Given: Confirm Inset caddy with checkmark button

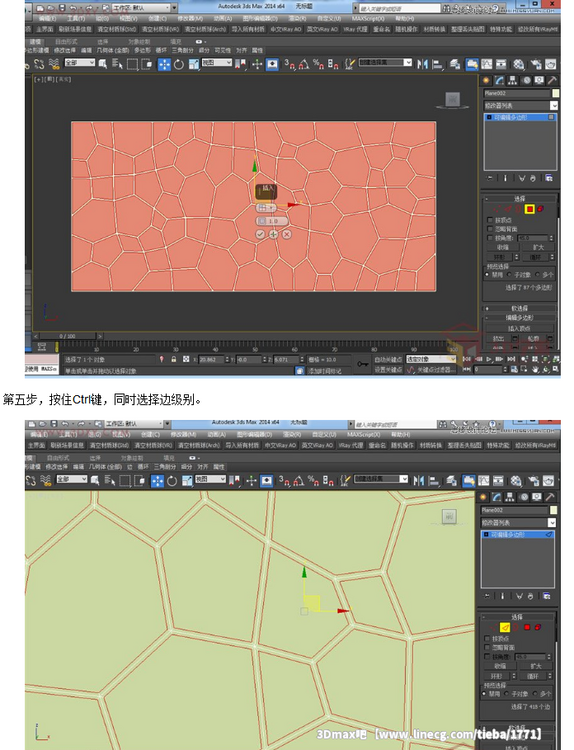Looking at the screenshot, I should click(x=260, y=234).
